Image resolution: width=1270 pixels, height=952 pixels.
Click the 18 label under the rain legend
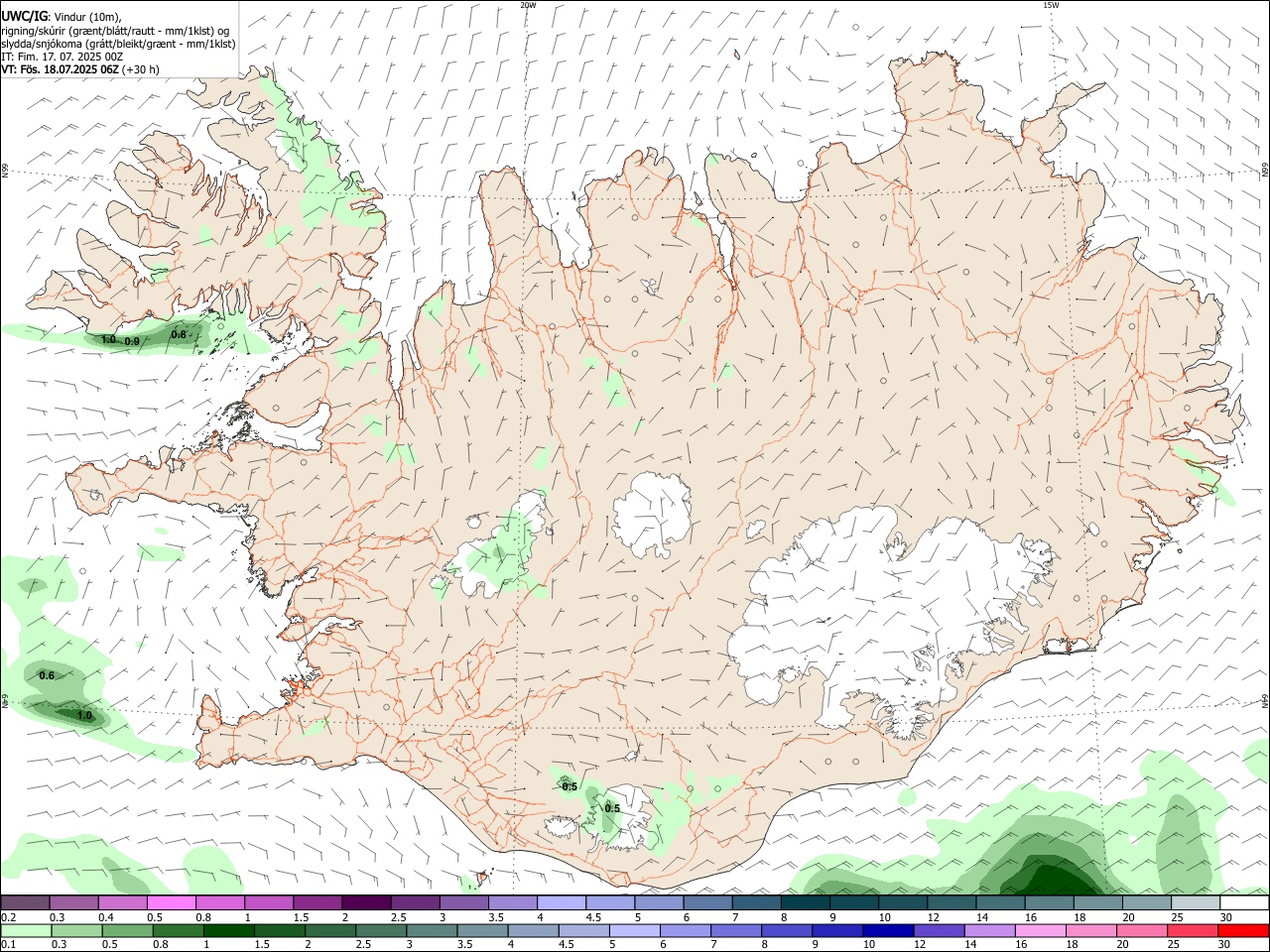coord(1072,944)
